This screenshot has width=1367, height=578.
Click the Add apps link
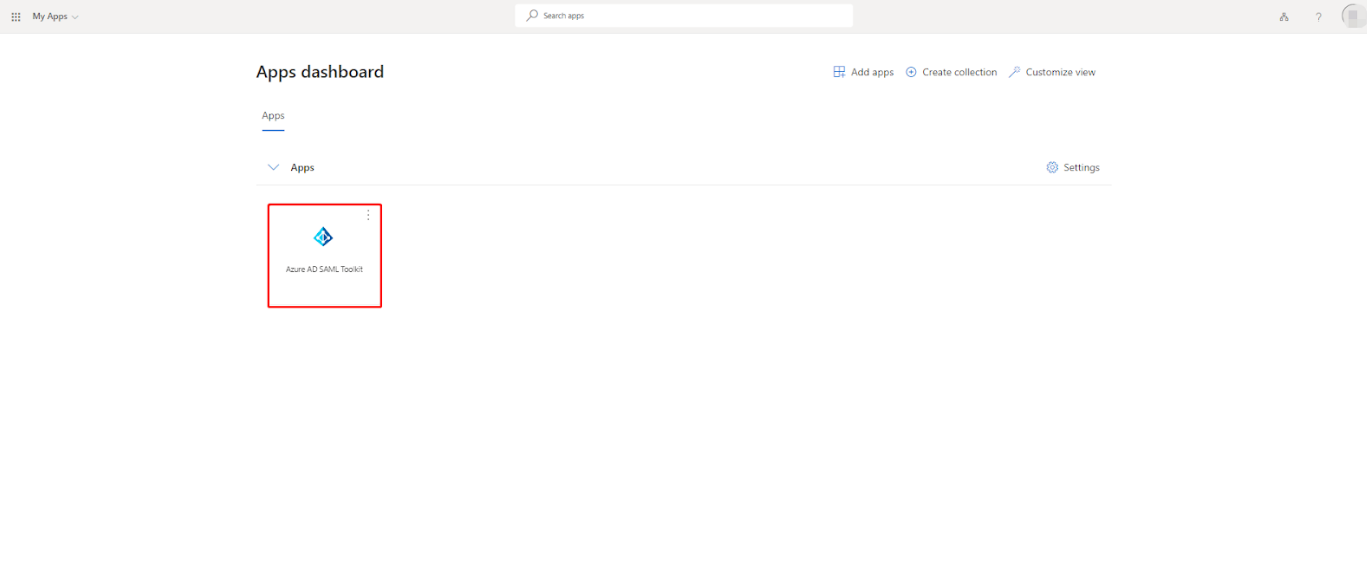[x=871, y=71]
